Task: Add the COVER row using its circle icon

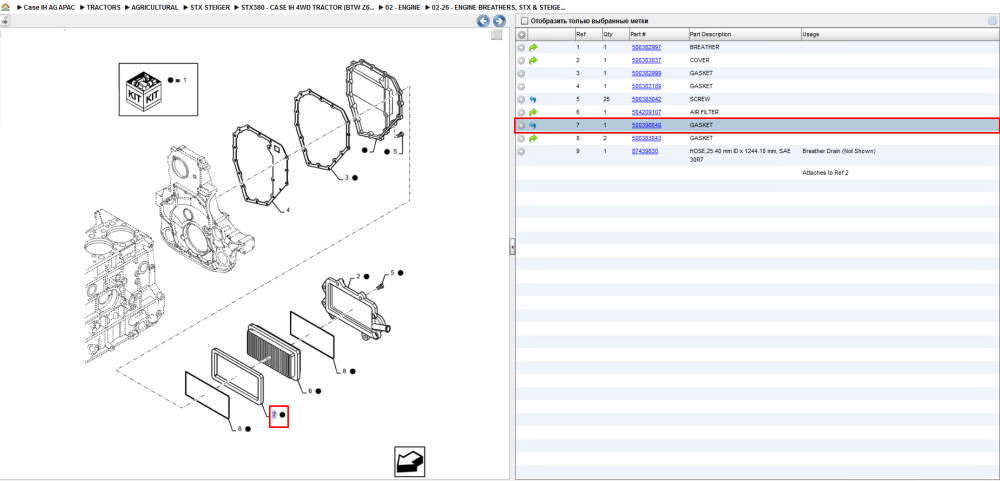Action: tap(521, 61)
